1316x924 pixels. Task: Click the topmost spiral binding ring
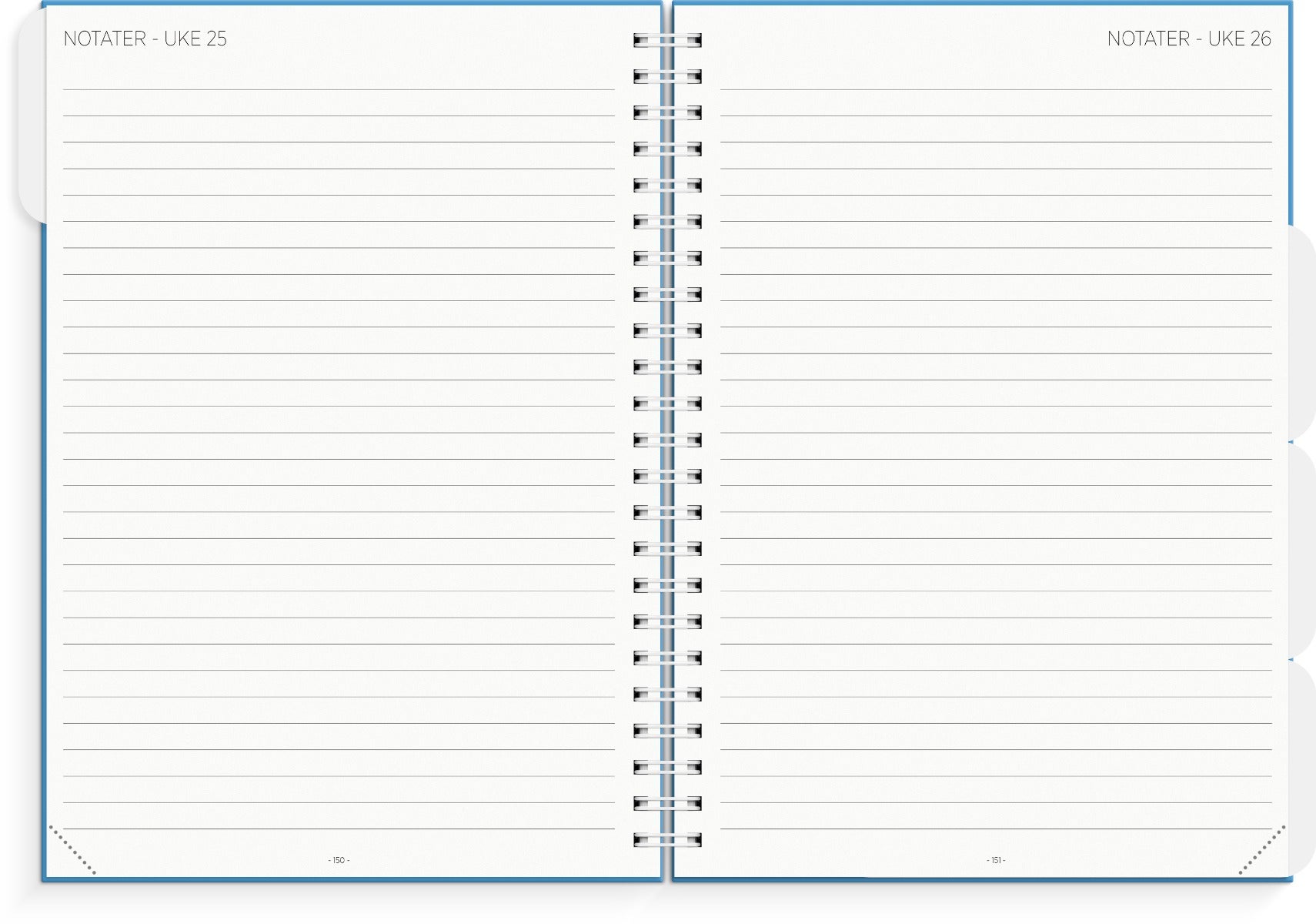click(x=667, y=40)
